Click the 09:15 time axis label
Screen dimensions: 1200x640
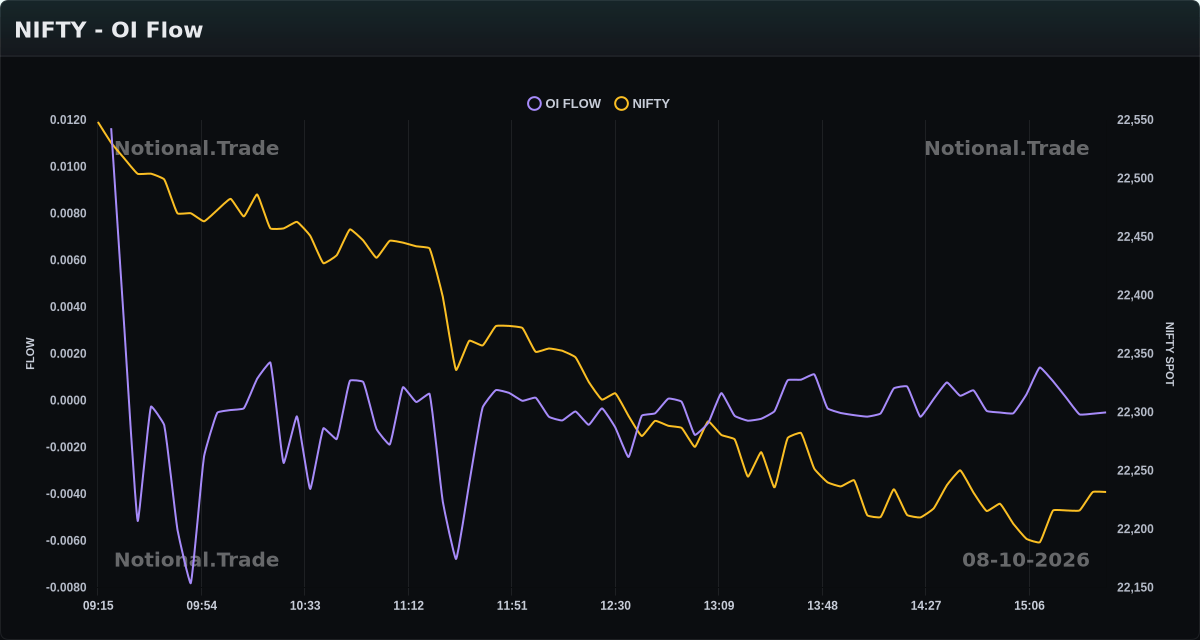(98, 606)
